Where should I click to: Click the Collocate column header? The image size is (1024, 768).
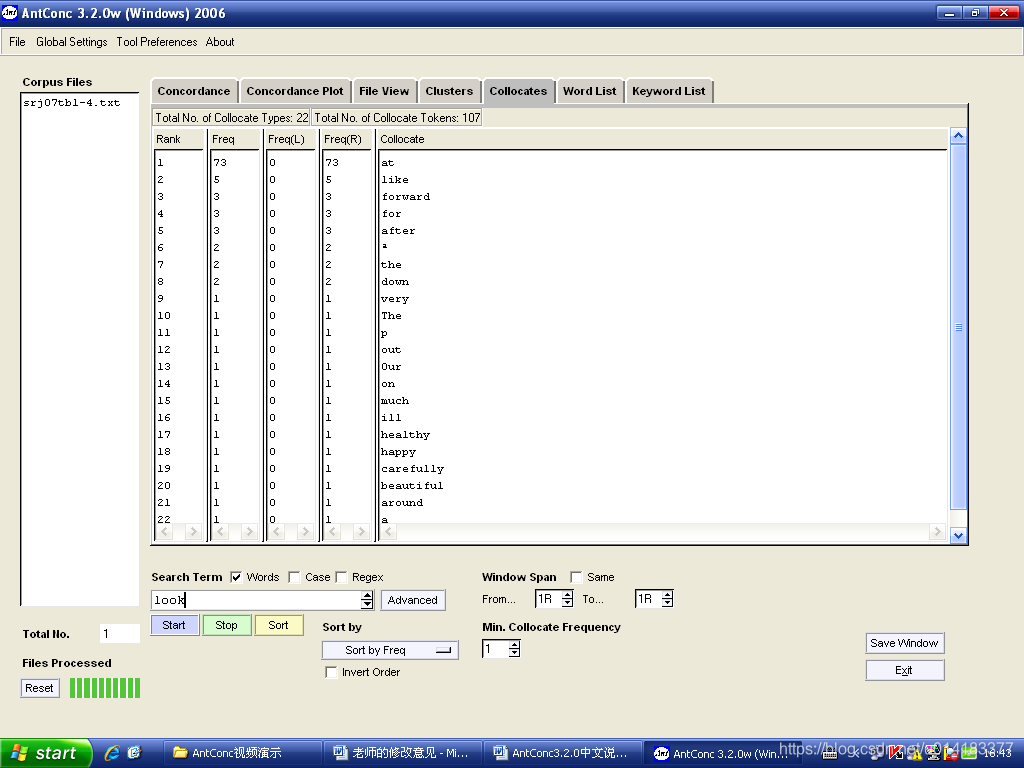coord(402,139)
